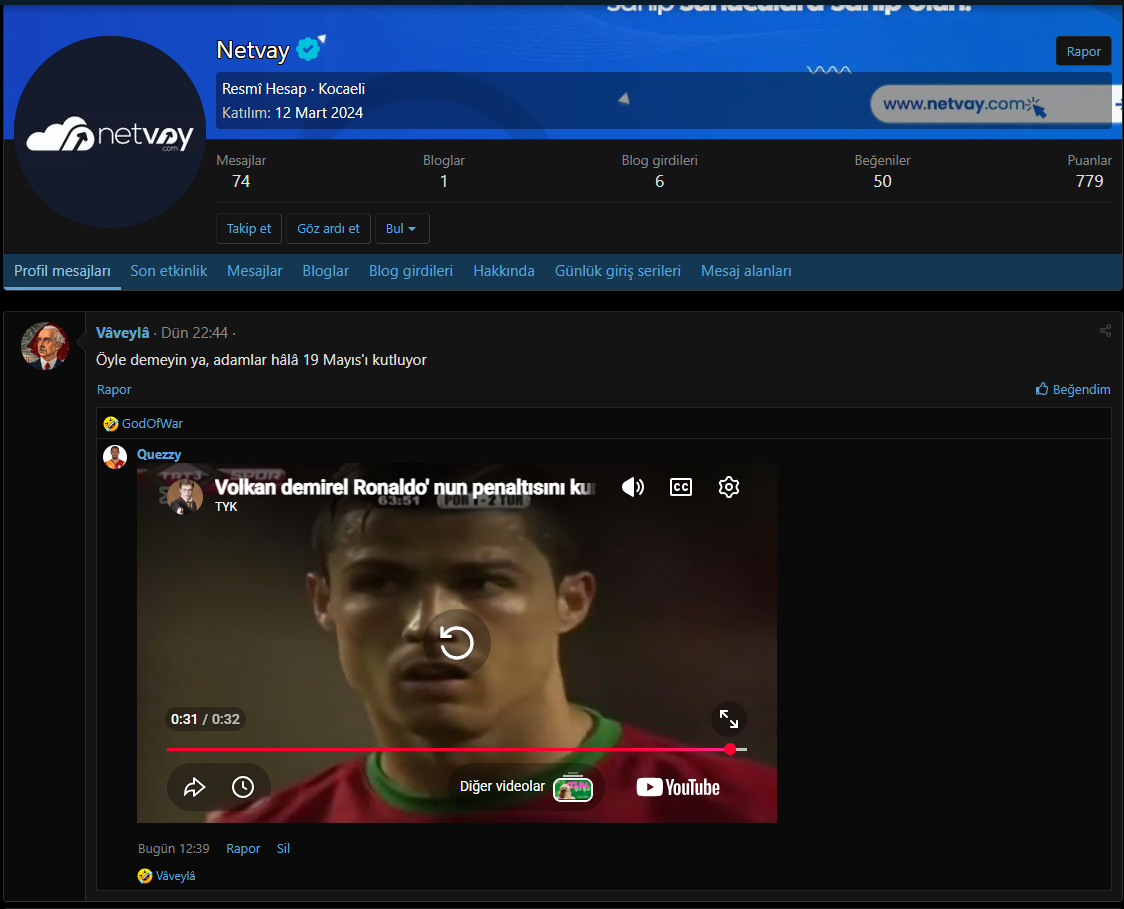
Task: Open Vâveylâ's profile avatar
Action: point(44,346)
